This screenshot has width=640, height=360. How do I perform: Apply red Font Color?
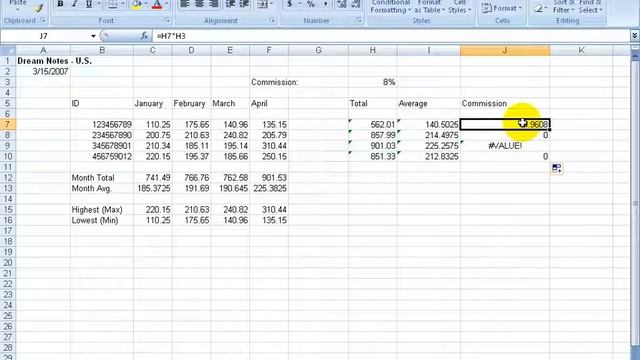pyautogui.click(x=157, y=4)
